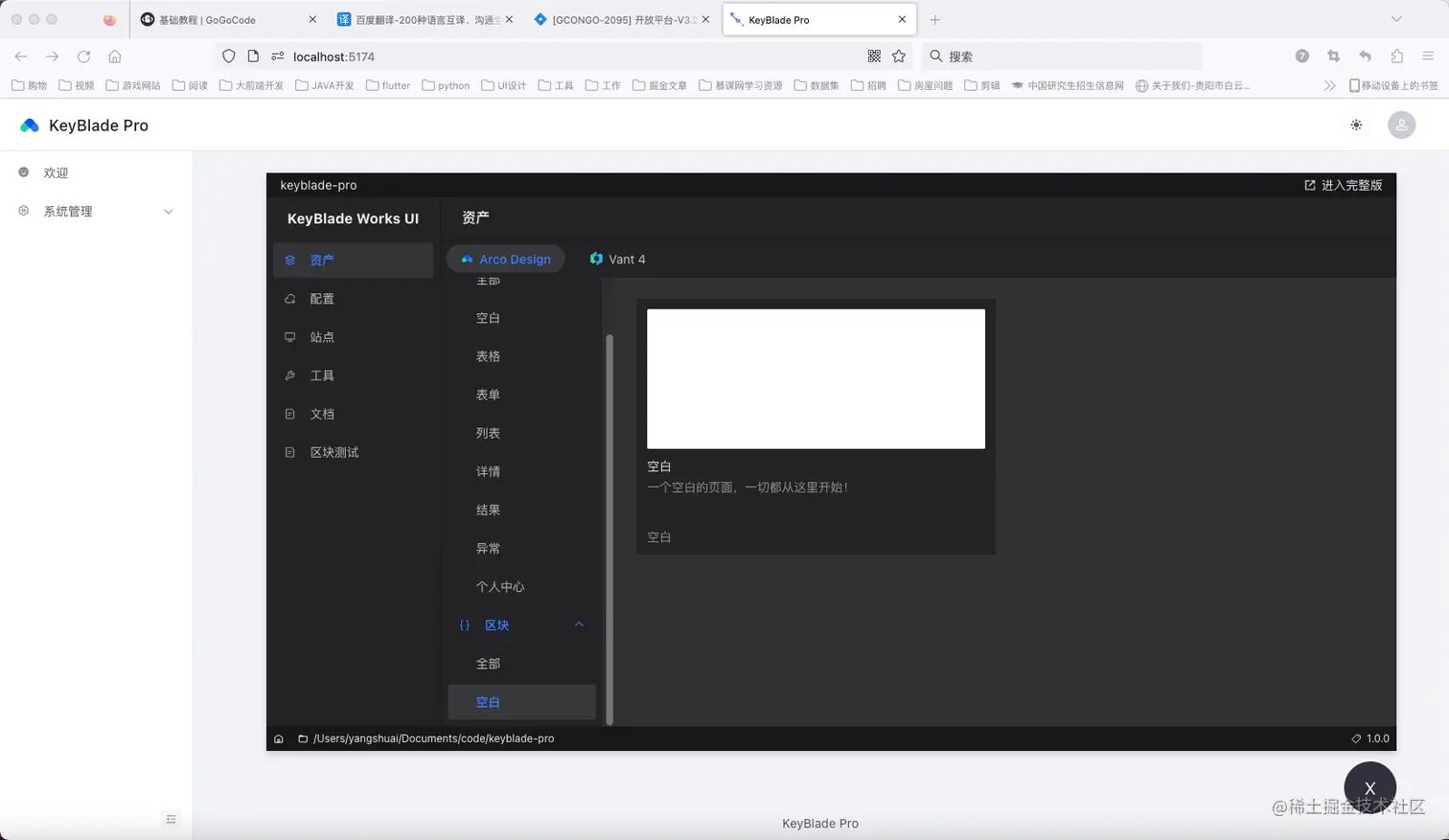Open the browser extensions puzzle icon
The height and width of the screenshot is (840, 1449).
coord(1396,57)
